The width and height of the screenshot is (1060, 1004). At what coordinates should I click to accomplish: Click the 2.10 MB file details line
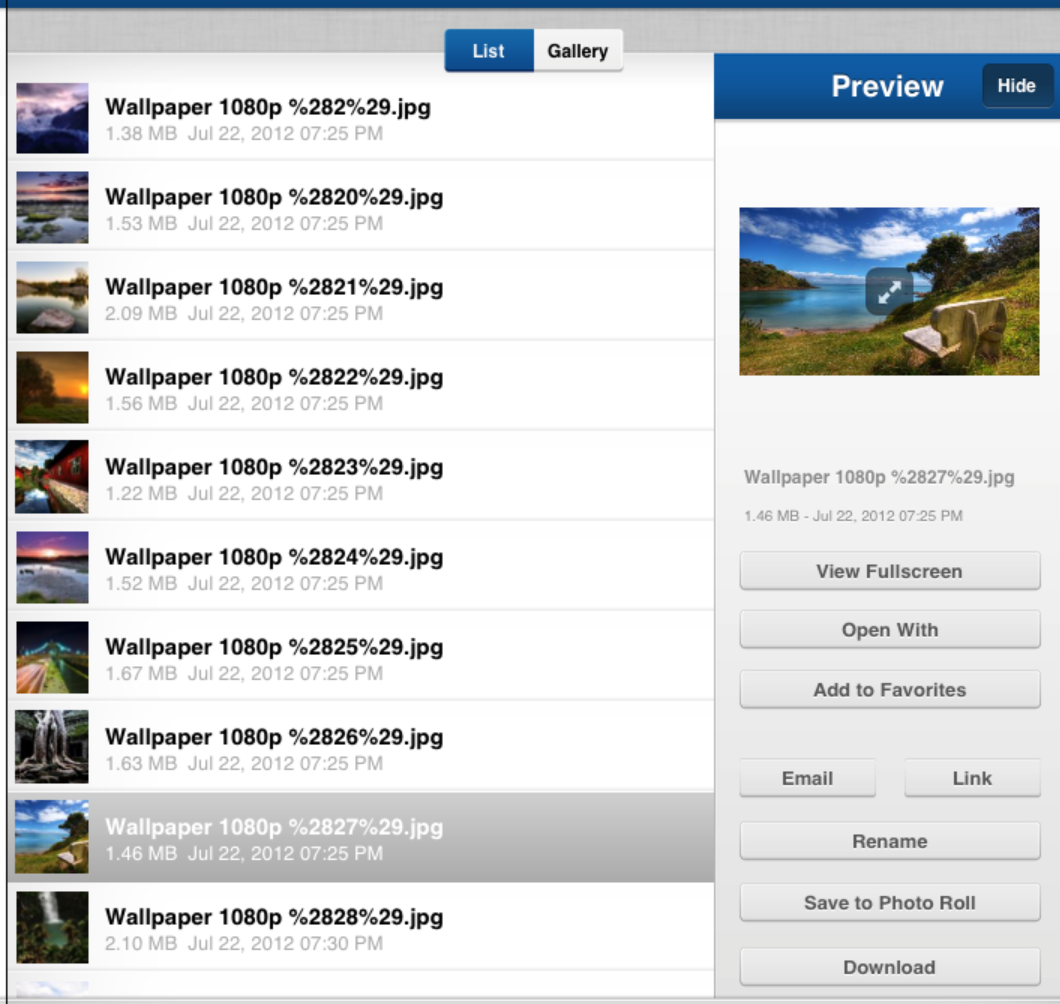(244, 943)
